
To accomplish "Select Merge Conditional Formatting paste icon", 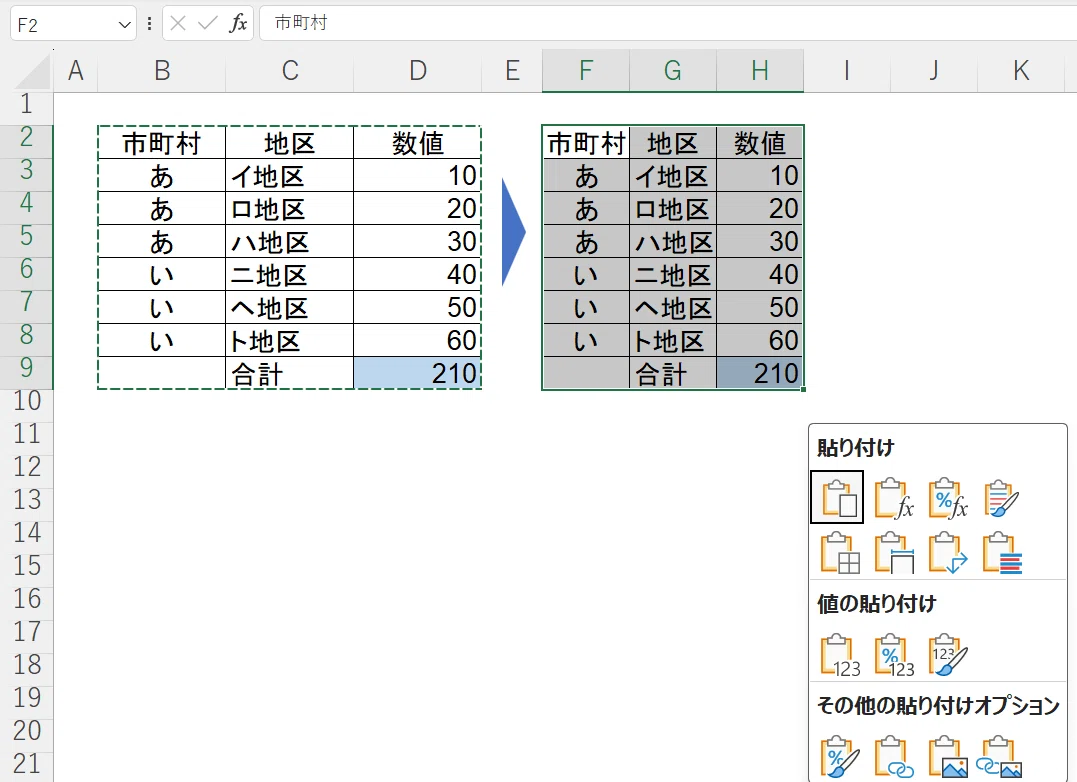I will 1002,553.
